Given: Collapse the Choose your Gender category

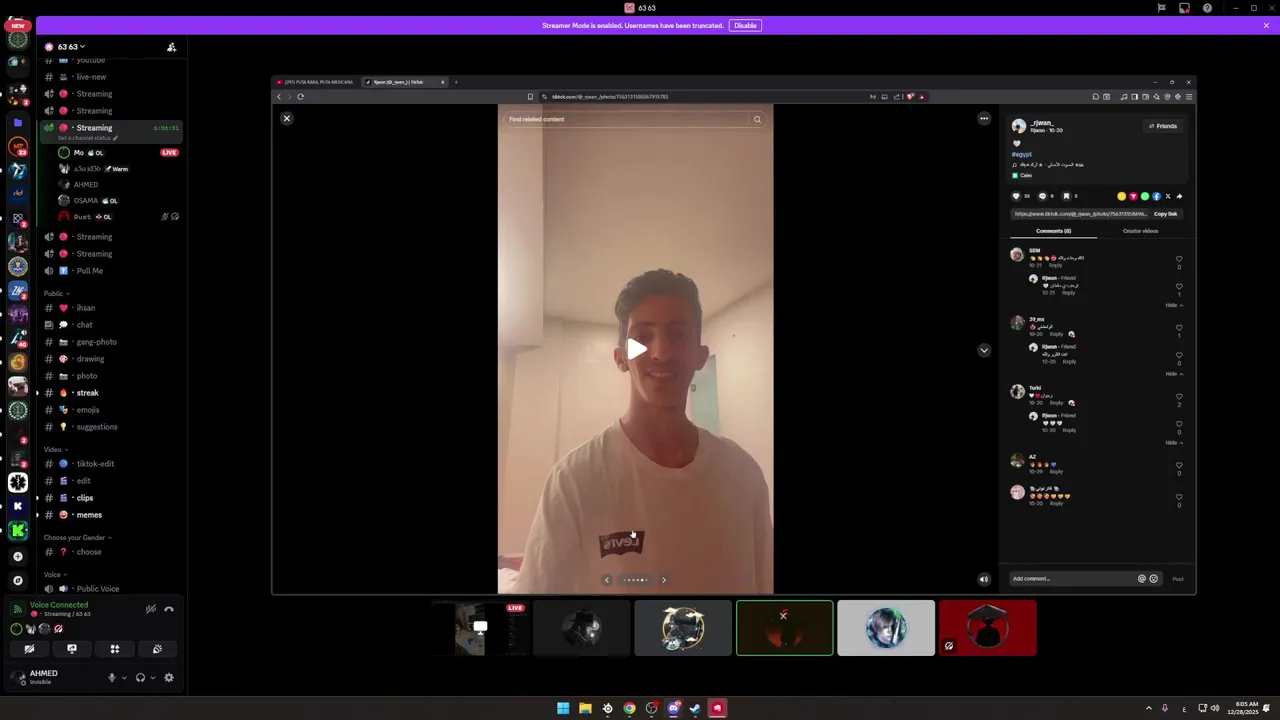Looking at the screenshot, I should (78, 538).
